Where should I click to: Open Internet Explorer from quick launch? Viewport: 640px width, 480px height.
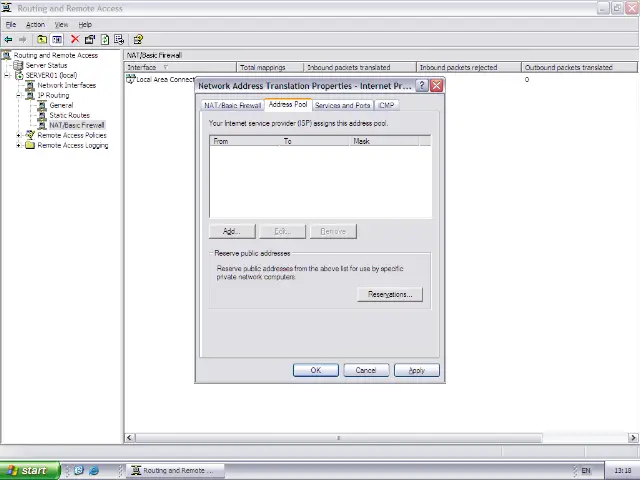tap(94, 470)
